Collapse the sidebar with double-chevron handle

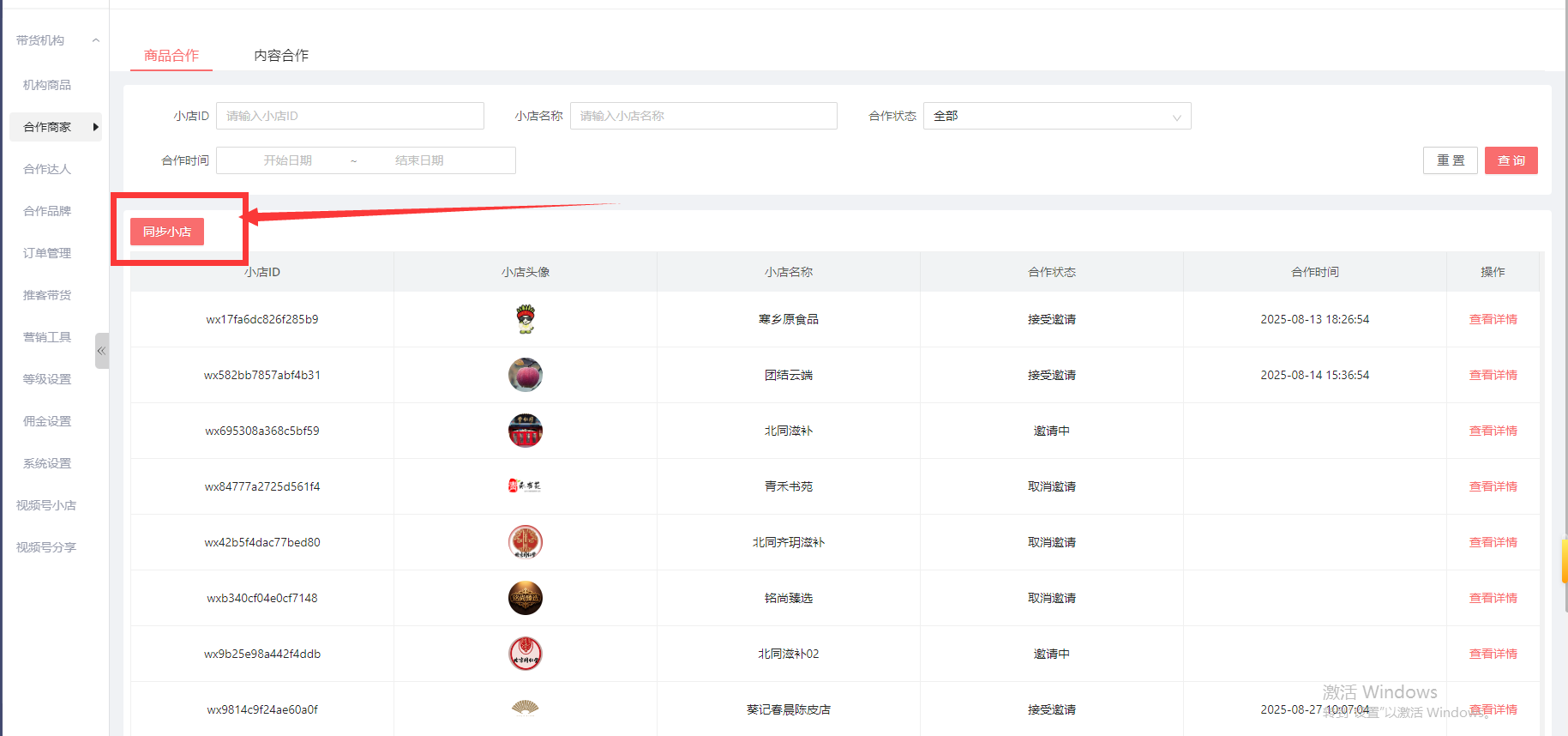(x=101, y=351)
